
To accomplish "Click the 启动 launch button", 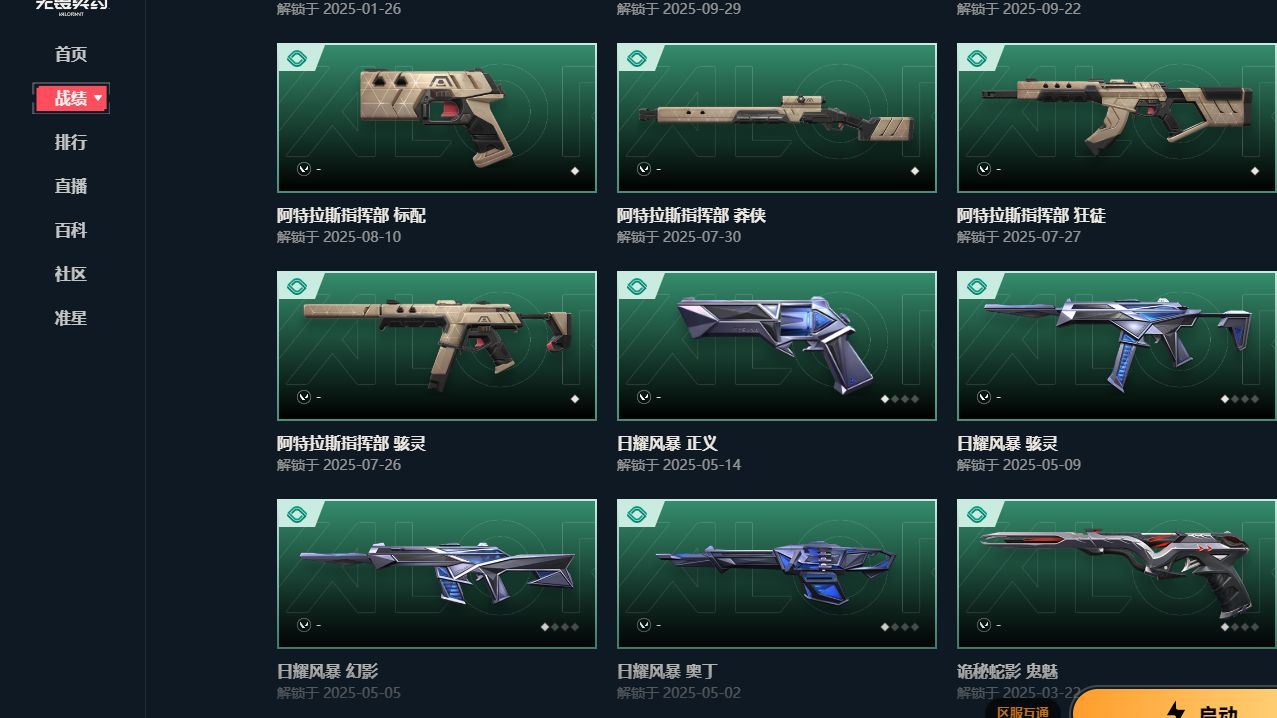I will pyautogui.click(x=1175, y=704).
